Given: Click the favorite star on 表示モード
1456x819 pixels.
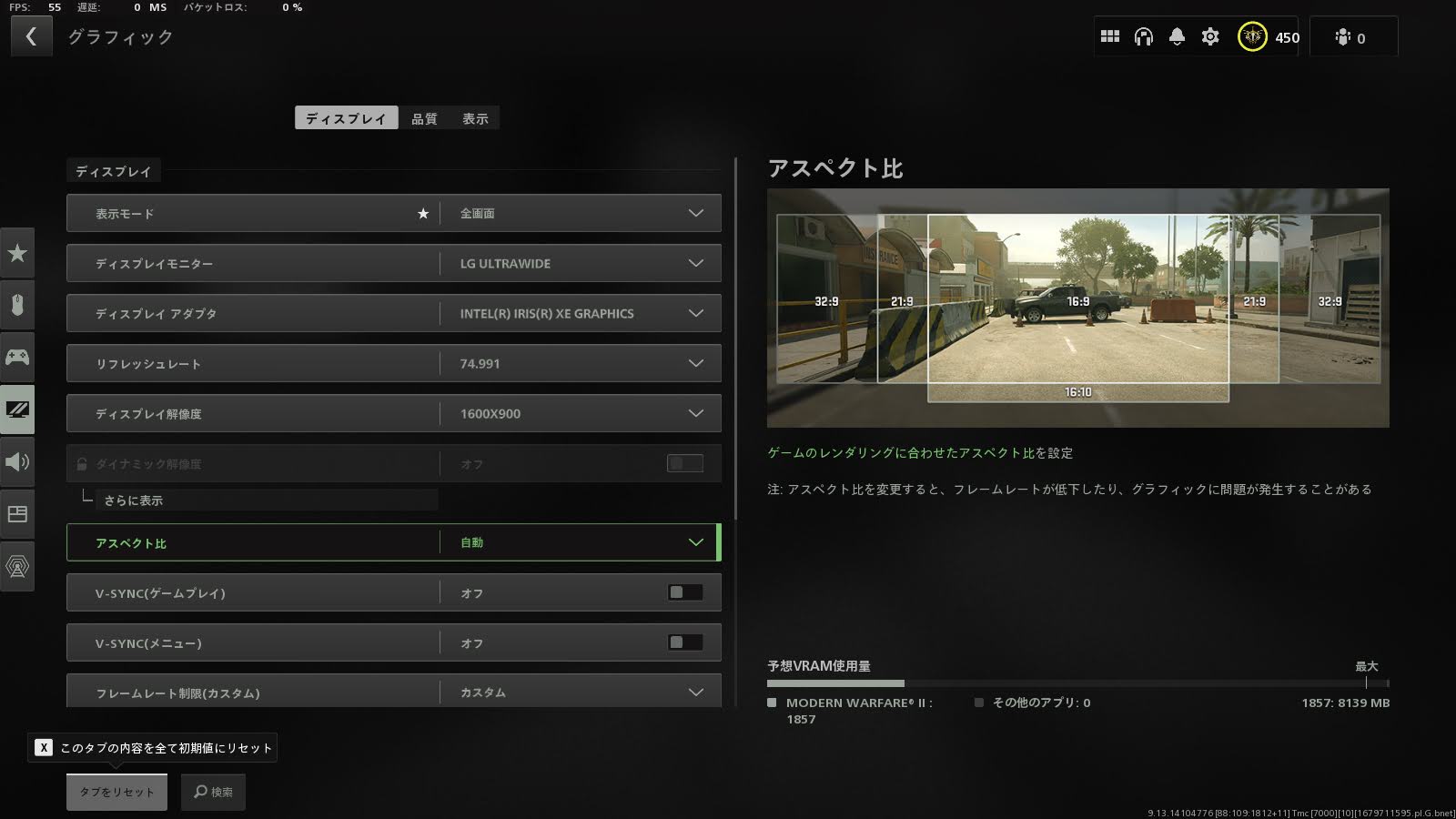Looking at the screenshot, I should pos(422,213).
